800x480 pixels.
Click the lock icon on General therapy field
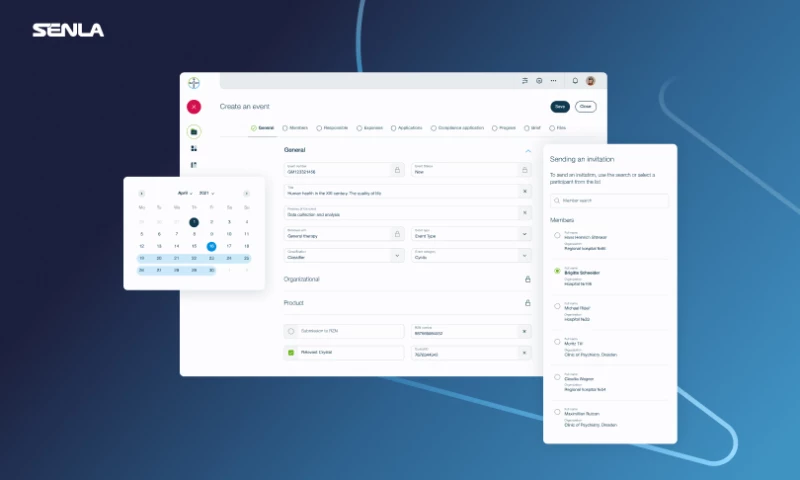[x=397, y=234]
